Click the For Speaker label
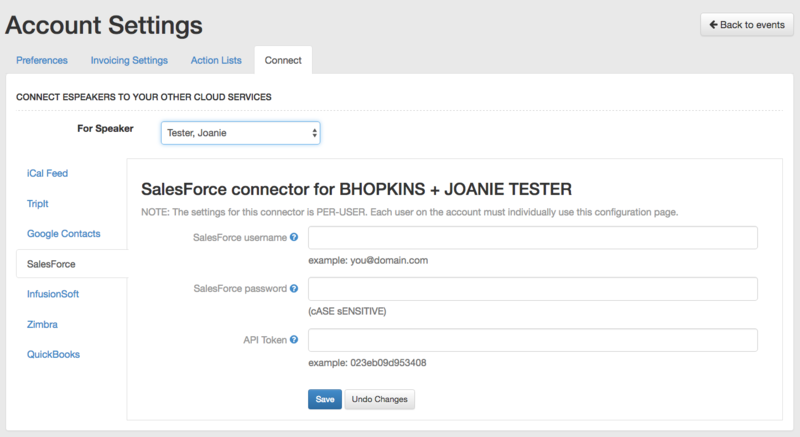 point(106,128)
